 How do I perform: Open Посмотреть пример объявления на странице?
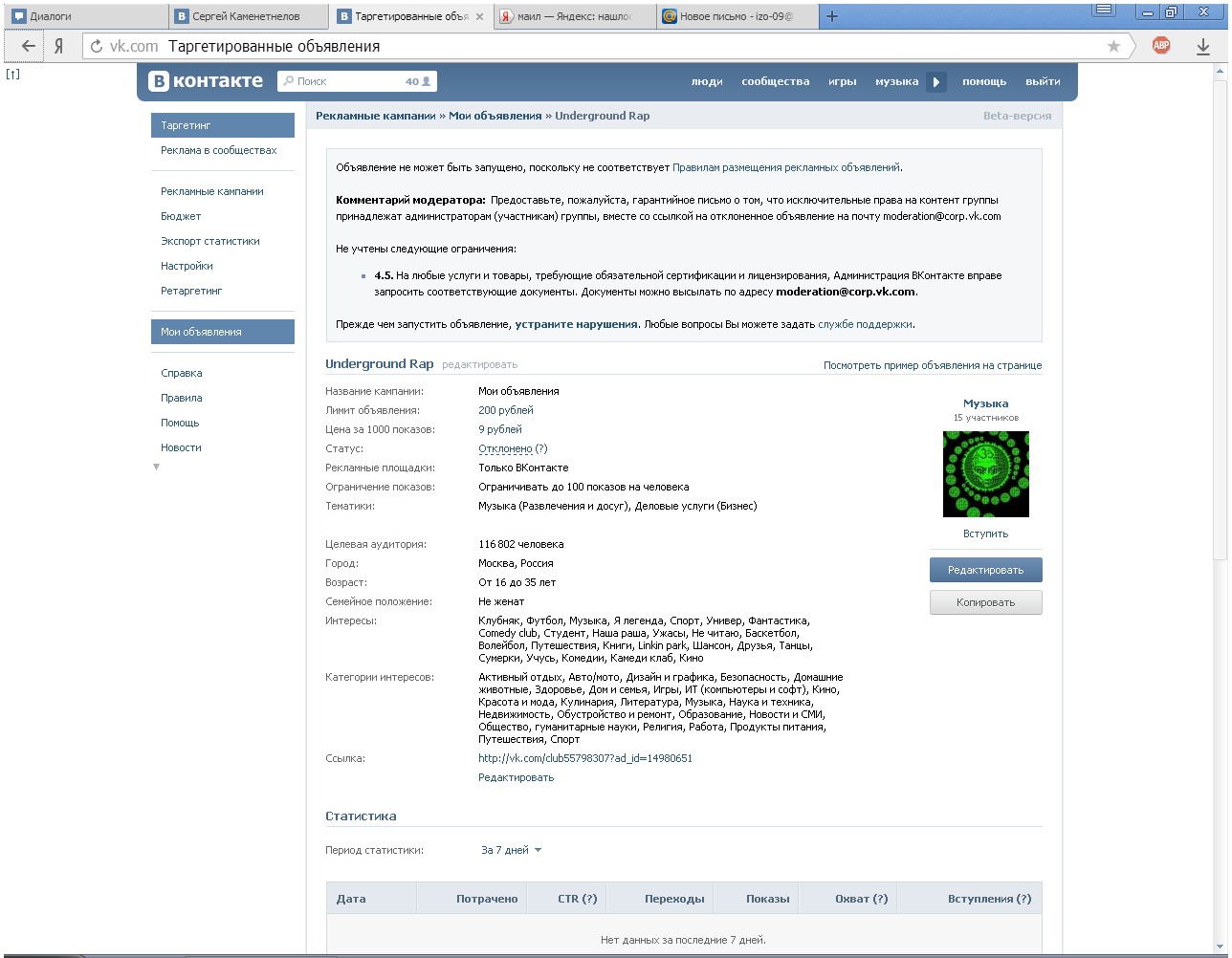933,365
